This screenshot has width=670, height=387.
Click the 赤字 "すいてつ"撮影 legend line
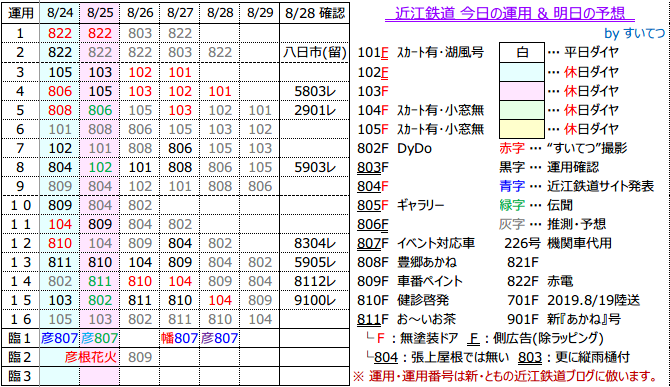[x=563, y=148]
